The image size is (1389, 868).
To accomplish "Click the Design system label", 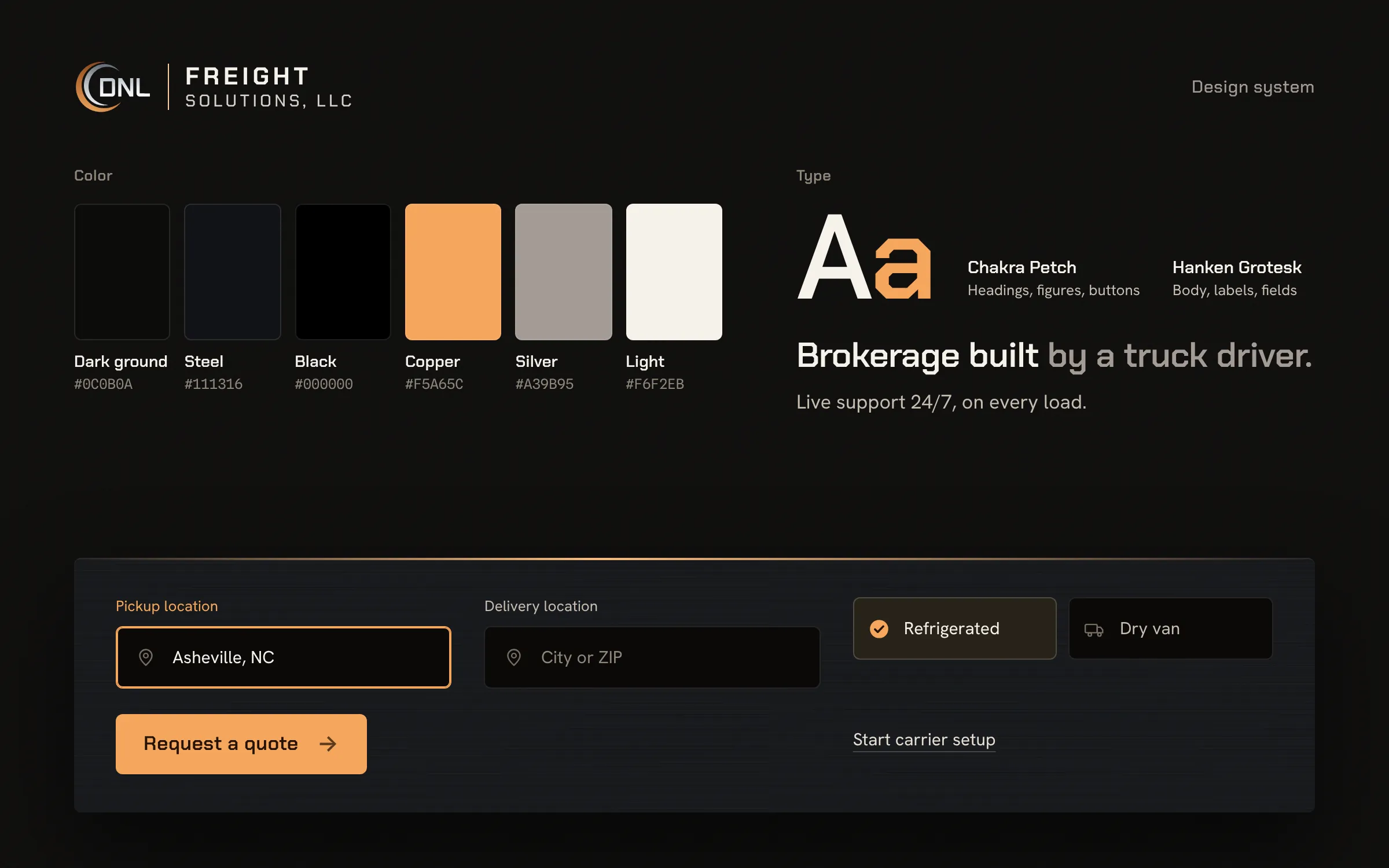I will (x=1253, y=87).
